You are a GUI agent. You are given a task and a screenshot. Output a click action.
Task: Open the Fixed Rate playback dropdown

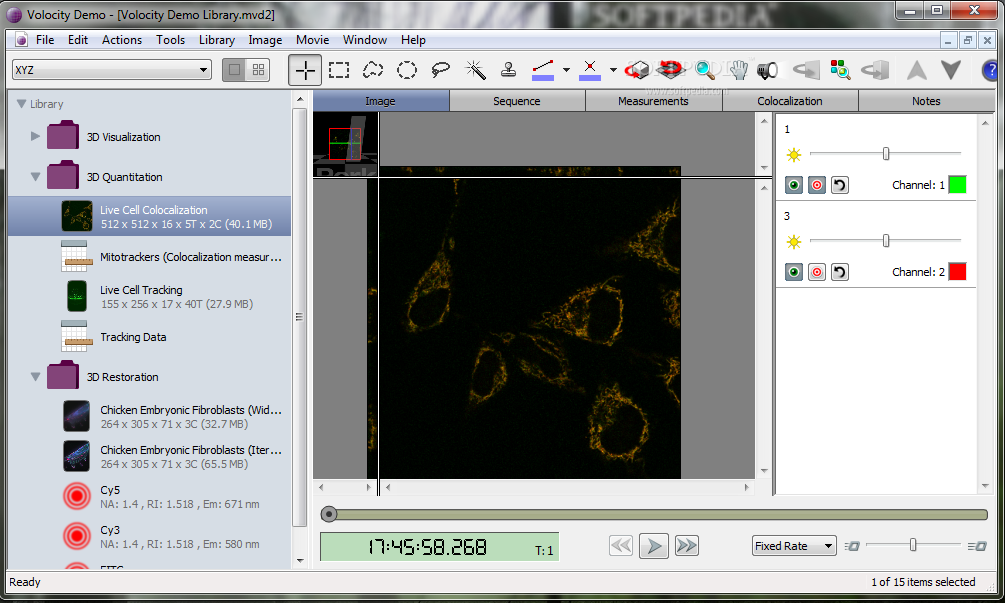click(x=794, y=546)
